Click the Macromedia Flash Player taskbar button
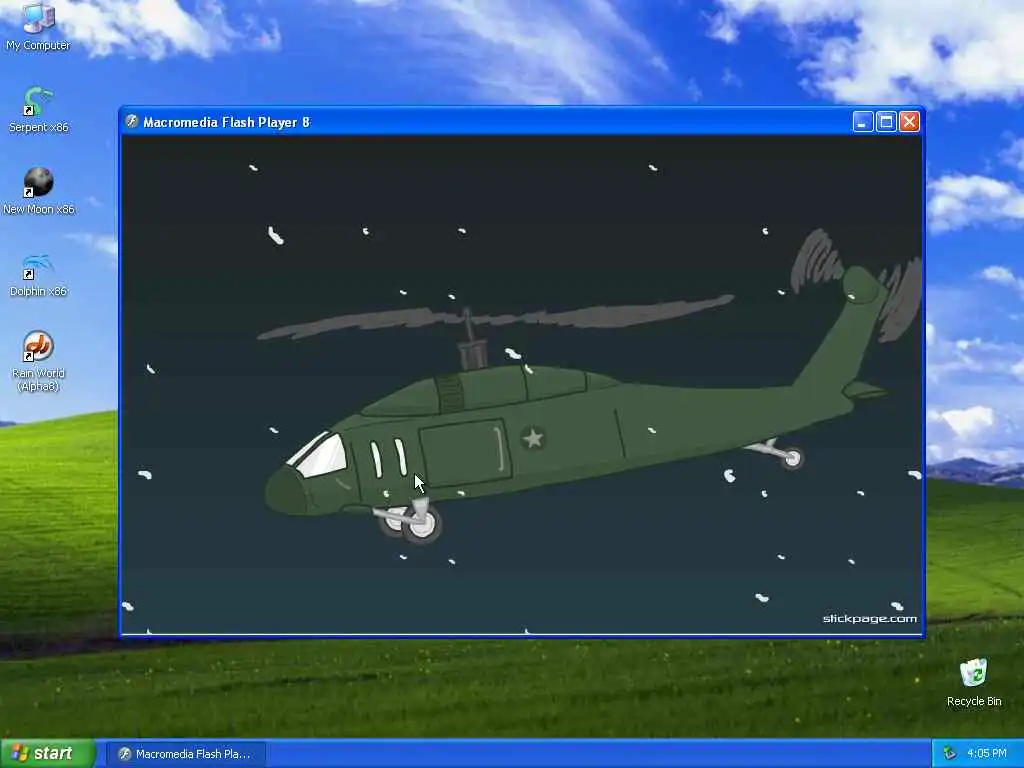 [x=186, y=754]
